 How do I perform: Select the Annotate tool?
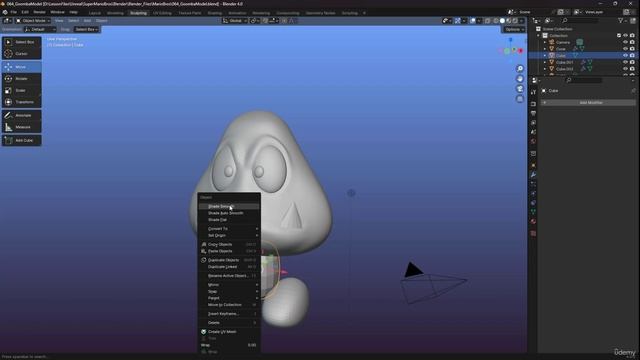(21, 115)
